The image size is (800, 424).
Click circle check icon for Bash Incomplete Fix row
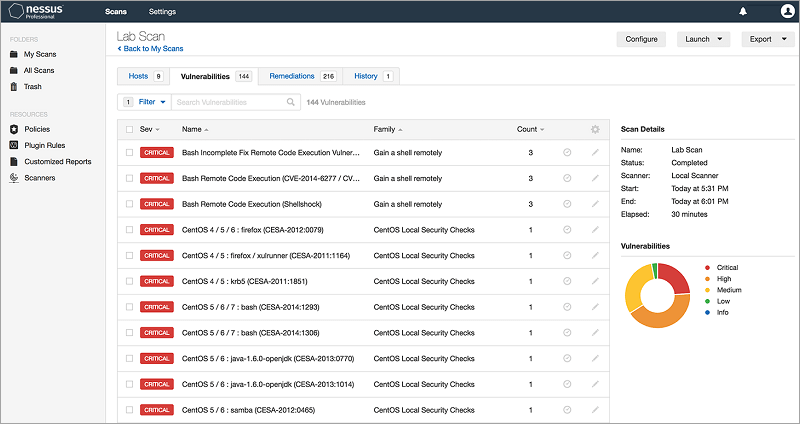tap(567, 153)
